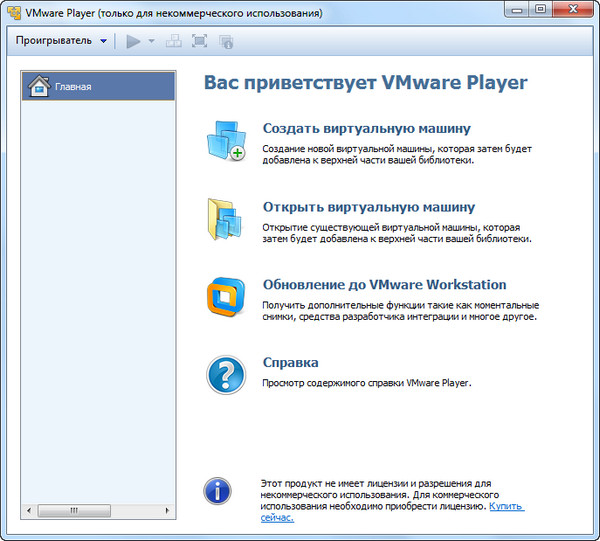The image size is (600, 541).
Task: Click the library horizontal scrollbar thumb
Action: click(x=74, y=510)
